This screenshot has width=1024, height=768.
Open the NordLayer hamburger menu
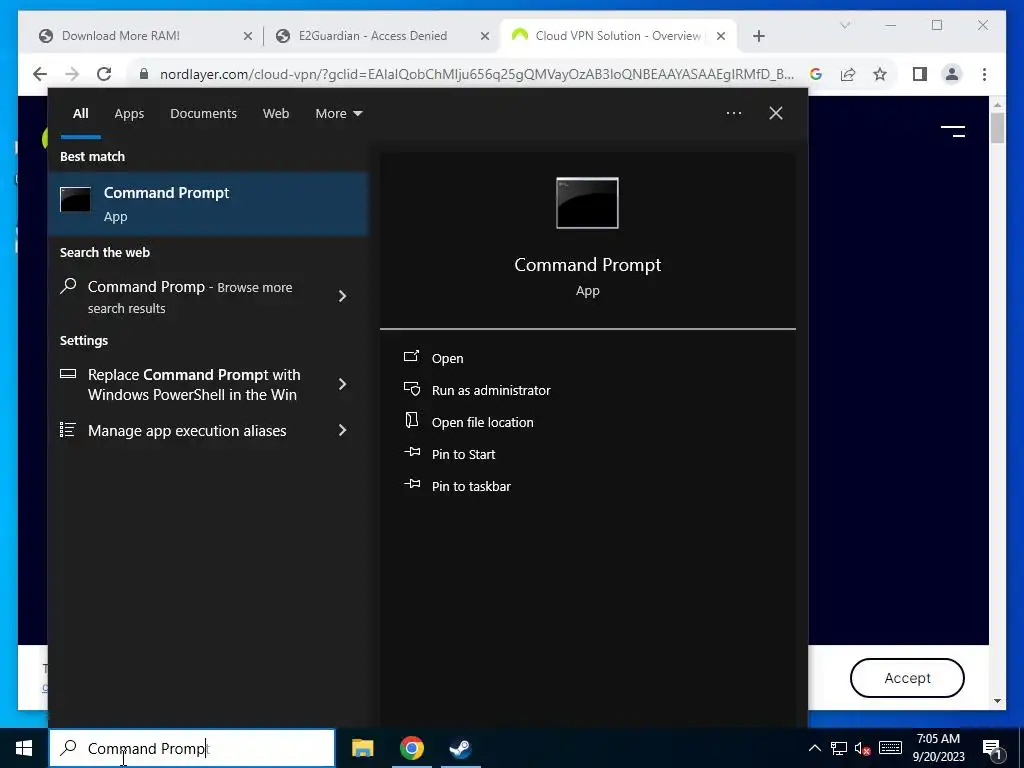pos(953,132)
